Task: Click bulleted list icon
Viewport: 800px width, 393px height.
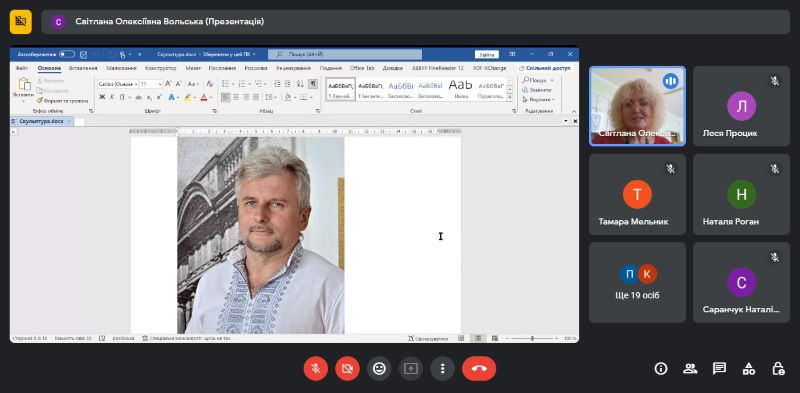Action: click(x=225, y=84)
